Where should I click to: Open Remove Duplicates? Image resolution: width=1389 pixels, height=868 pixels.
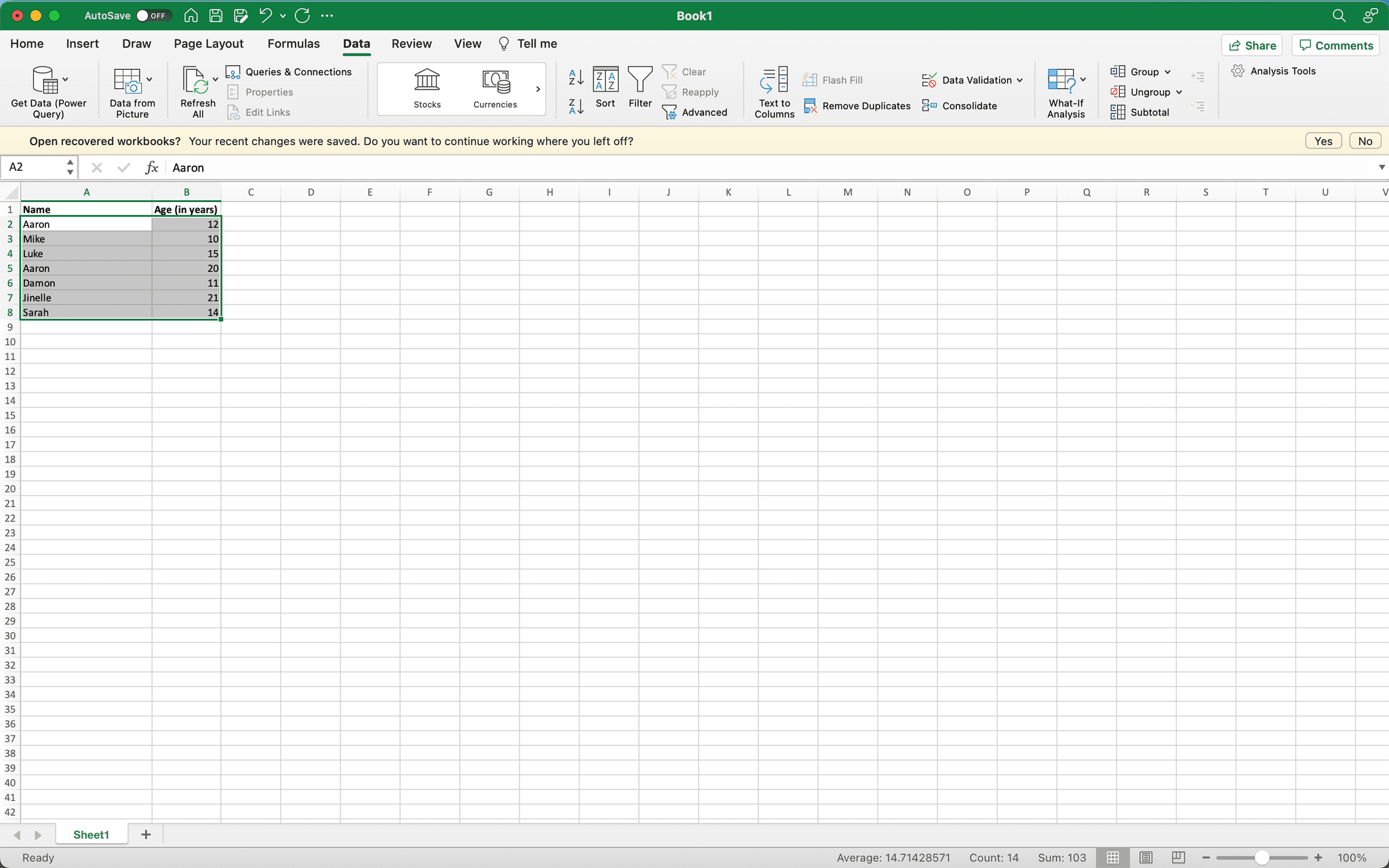point(856,106)
